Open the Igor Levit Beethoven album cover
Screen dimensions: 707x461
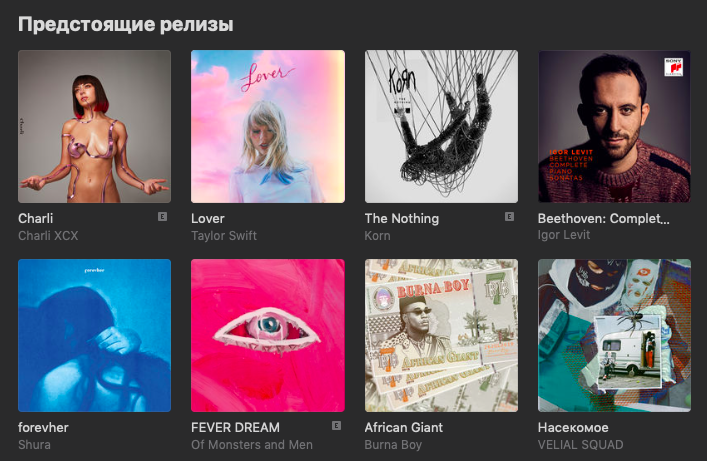614,126
